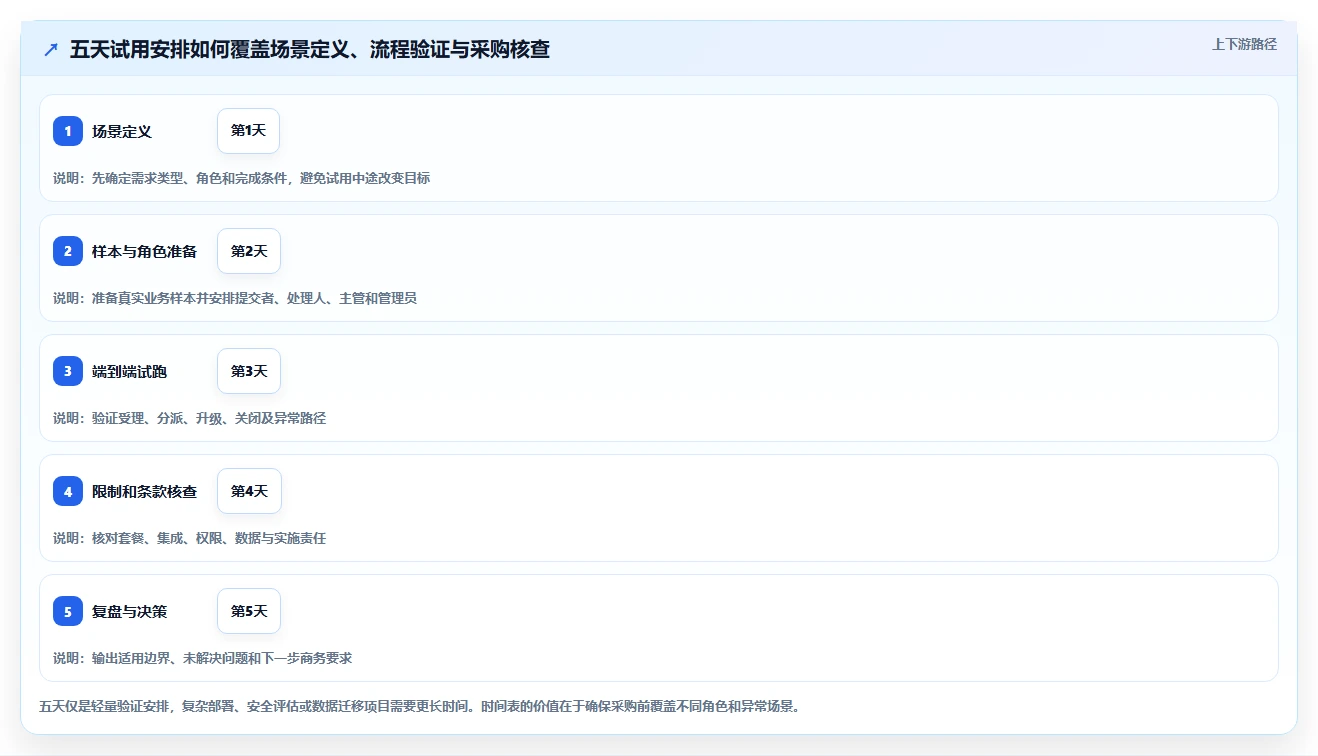
Task: Select the 第3天 day tag
Action: [249, 371]
